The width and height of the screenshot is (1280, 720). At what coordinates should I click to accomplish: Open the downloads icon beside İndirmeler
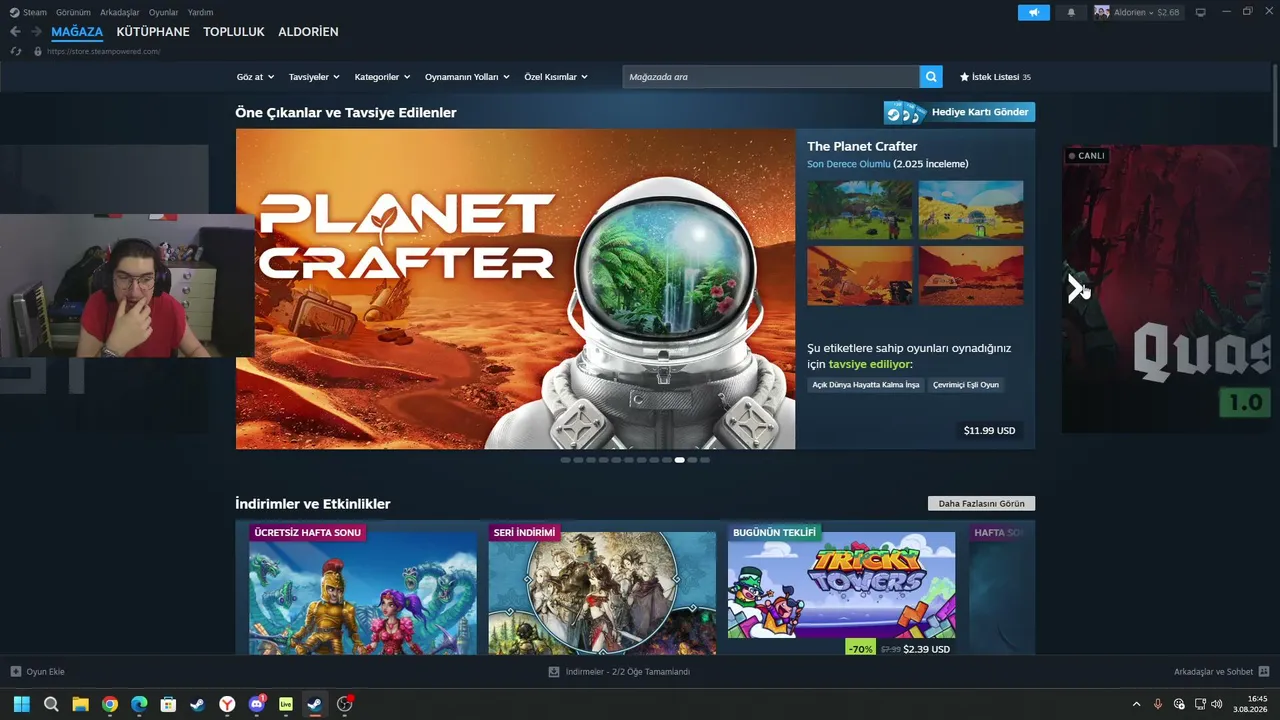[x=554, y=672]
